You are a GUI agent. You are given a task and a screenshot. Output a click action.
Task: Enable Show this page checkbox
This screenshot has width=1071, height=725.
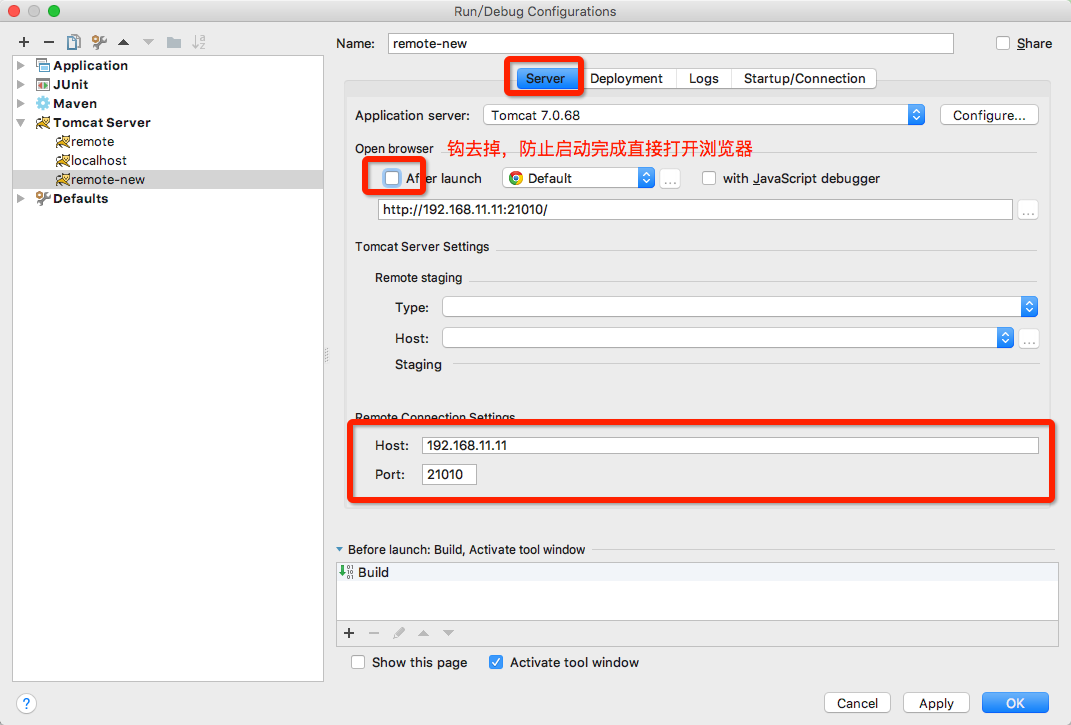[358, 662]
